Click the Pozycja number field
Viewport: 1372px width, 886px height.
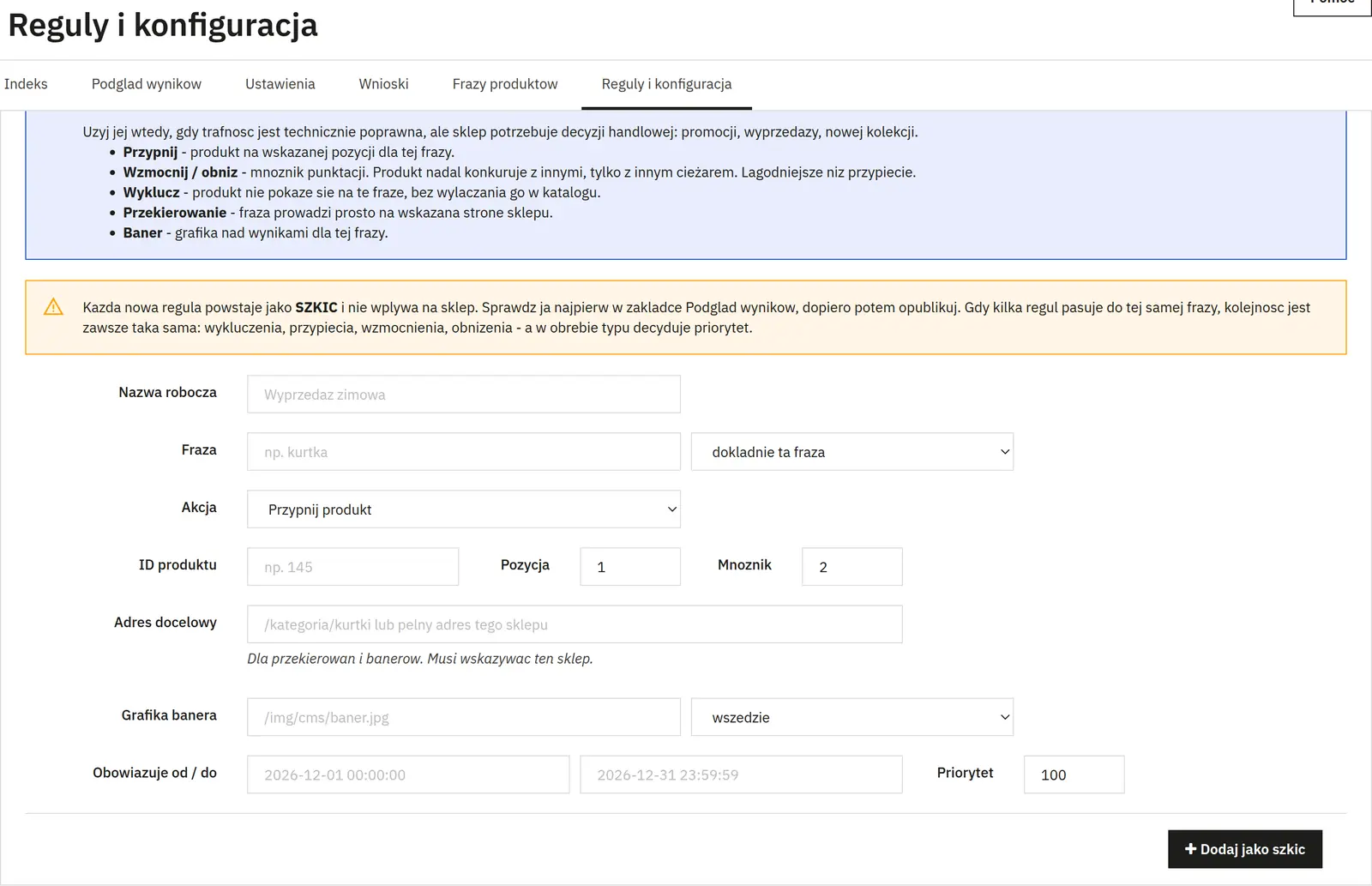tap(630, 567)
